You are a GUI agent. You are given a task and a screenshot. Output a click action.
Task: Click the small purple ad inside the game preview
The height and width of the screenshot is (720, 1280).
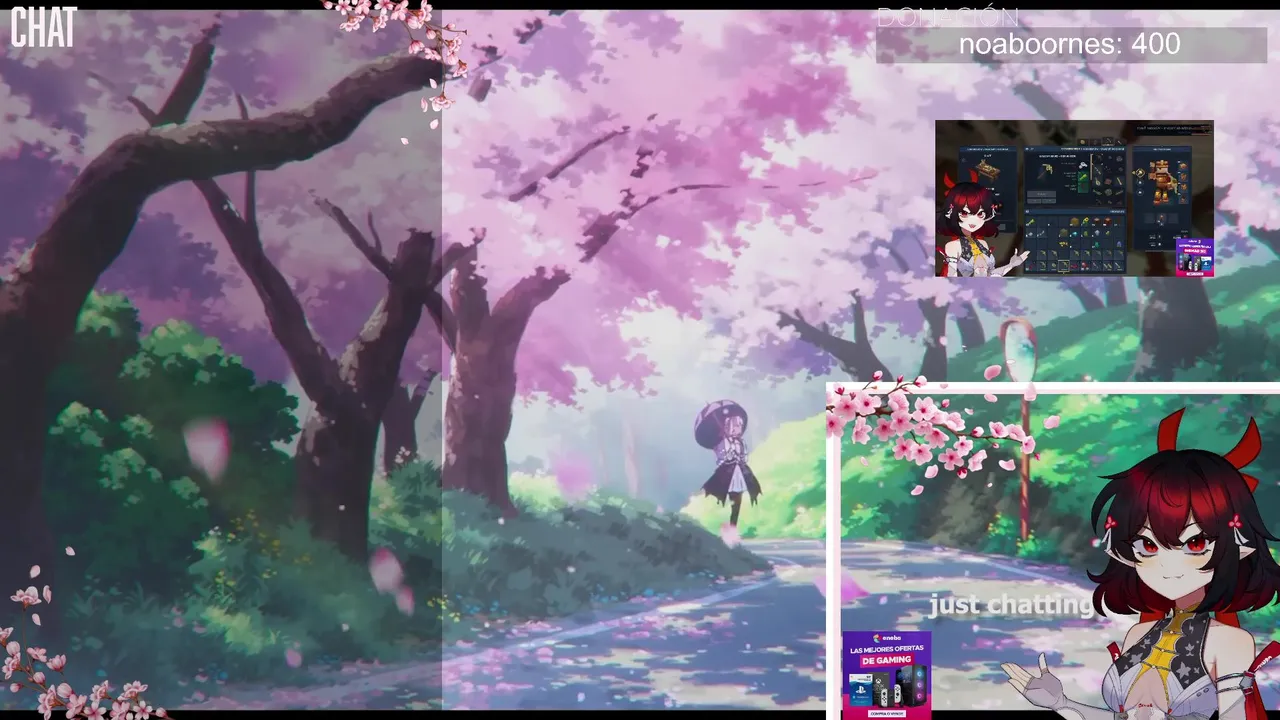(1194, 257)
